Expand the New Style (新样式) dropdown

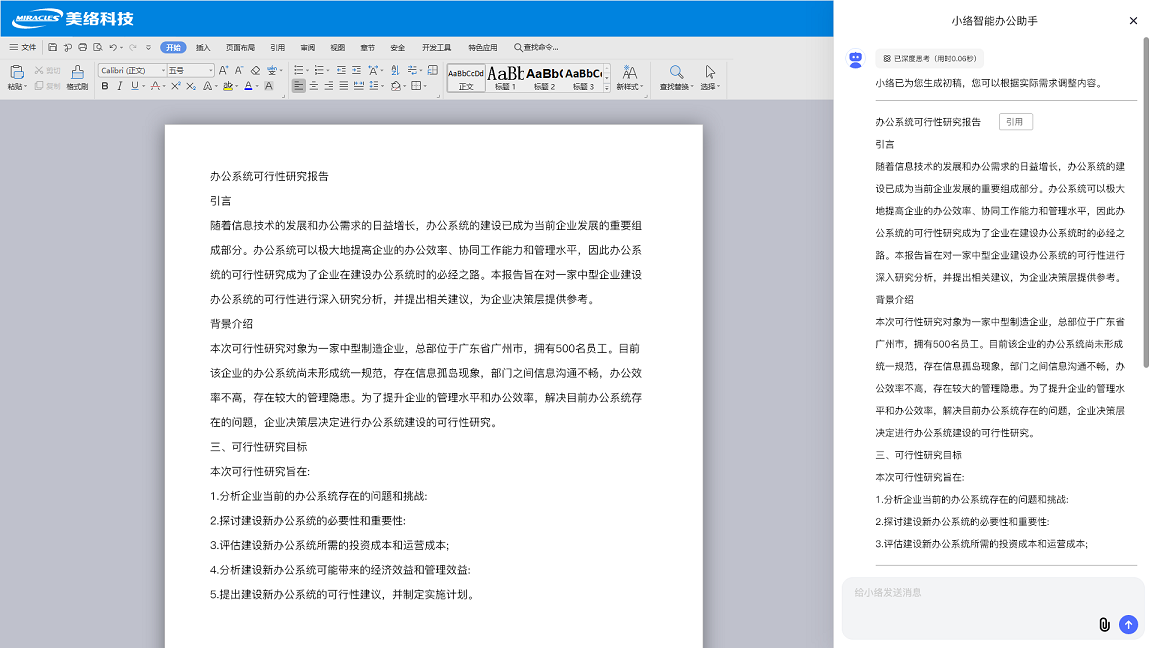(x=629, y=78)
